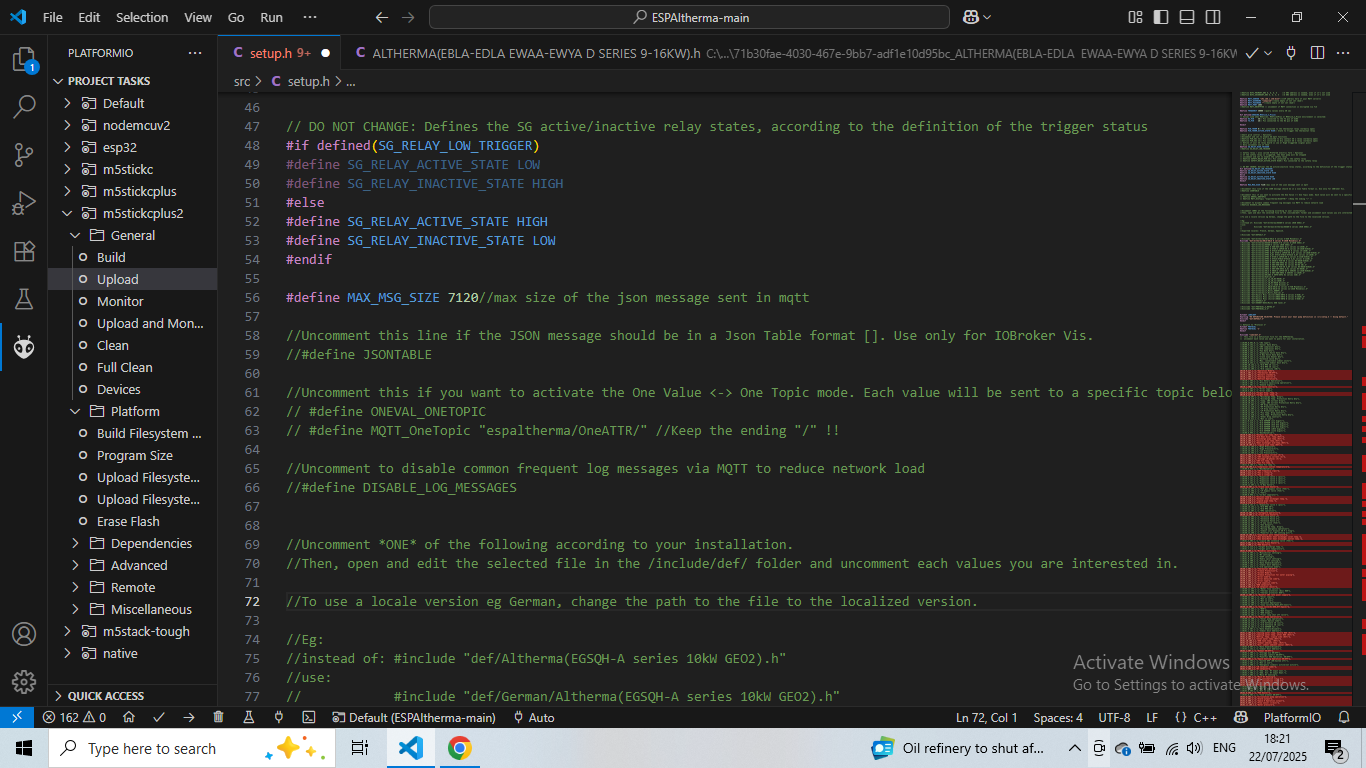1366x768 pixels.
Task: Open the Extensions view in activity bar
Action: coord(24,251)
